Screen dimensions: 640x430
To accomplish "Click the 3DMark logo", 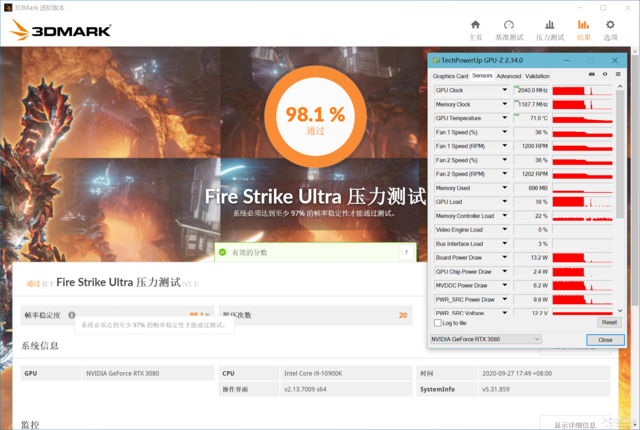I will (x=60, y=30).
